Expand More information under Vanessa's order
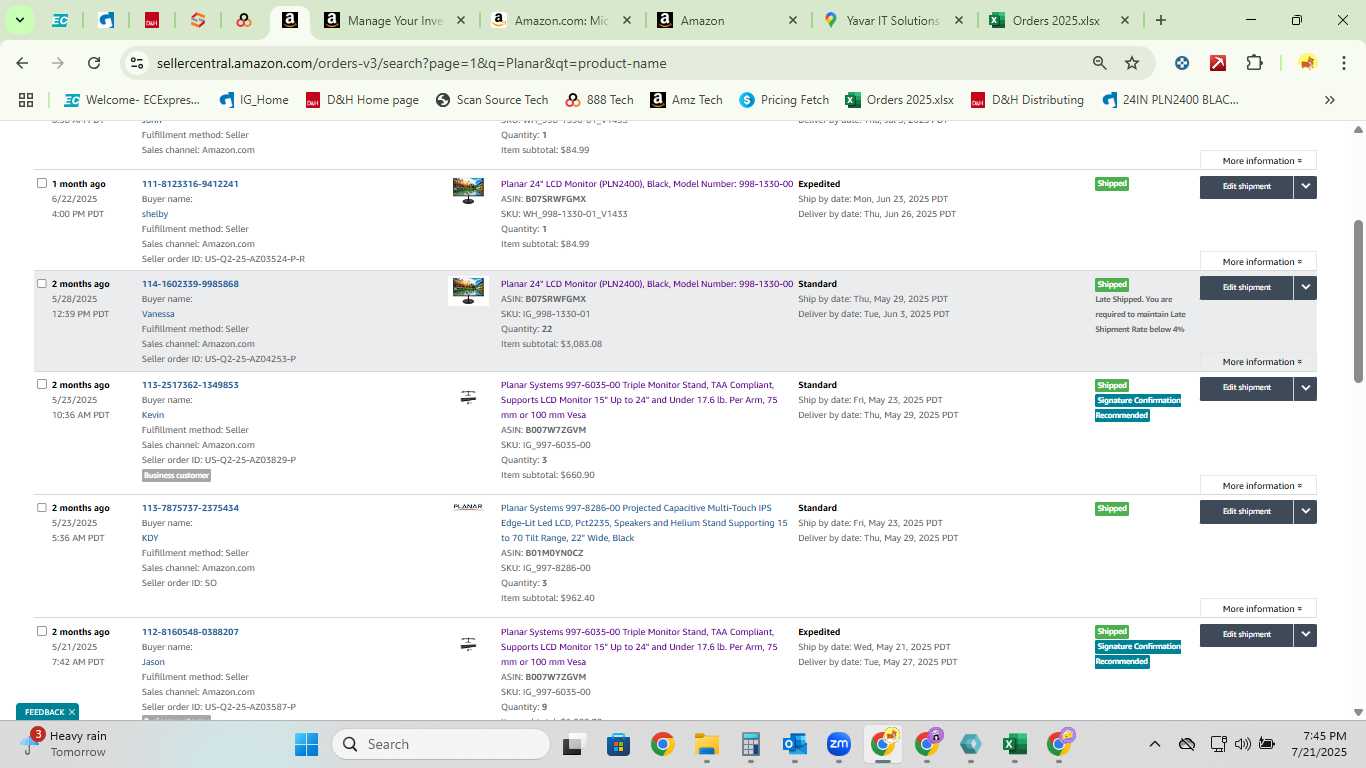Viewport: 1366px width, 768px height. tap(1258, 362)
